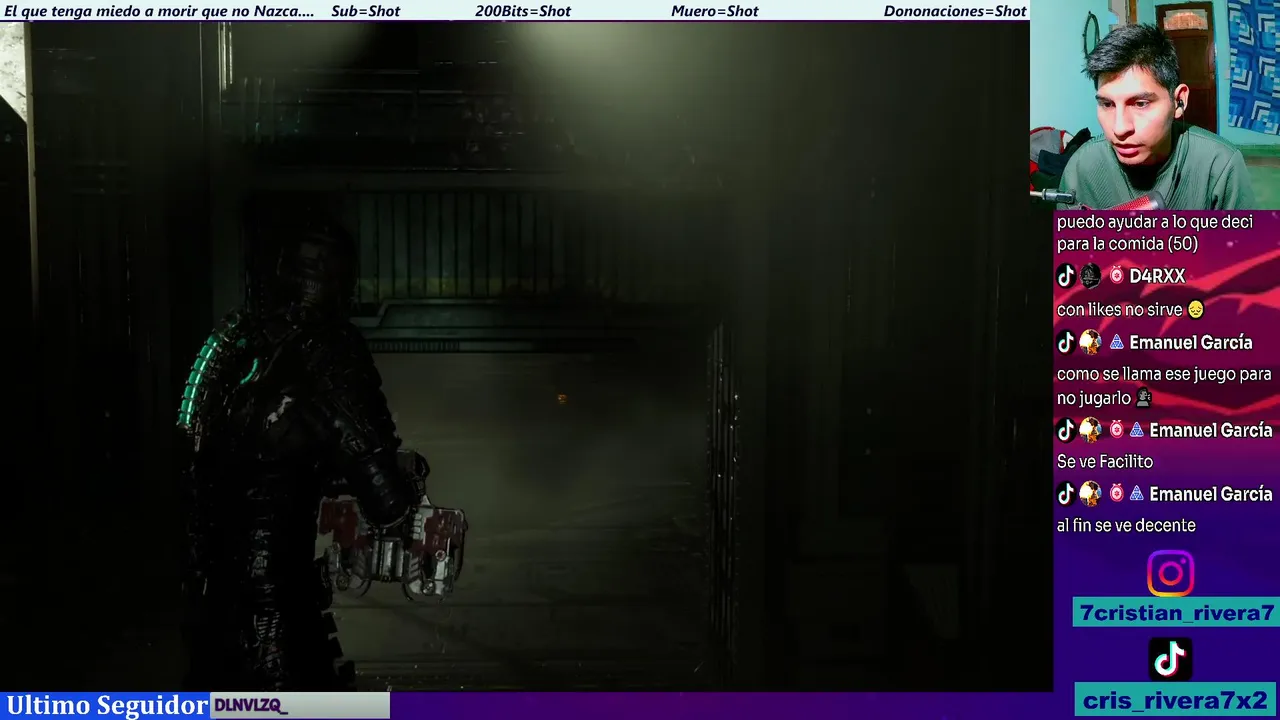Click red badge above 'al fin se ve decente'
The width and height of the screenshot is (1280, 720).
point(1117,494)
